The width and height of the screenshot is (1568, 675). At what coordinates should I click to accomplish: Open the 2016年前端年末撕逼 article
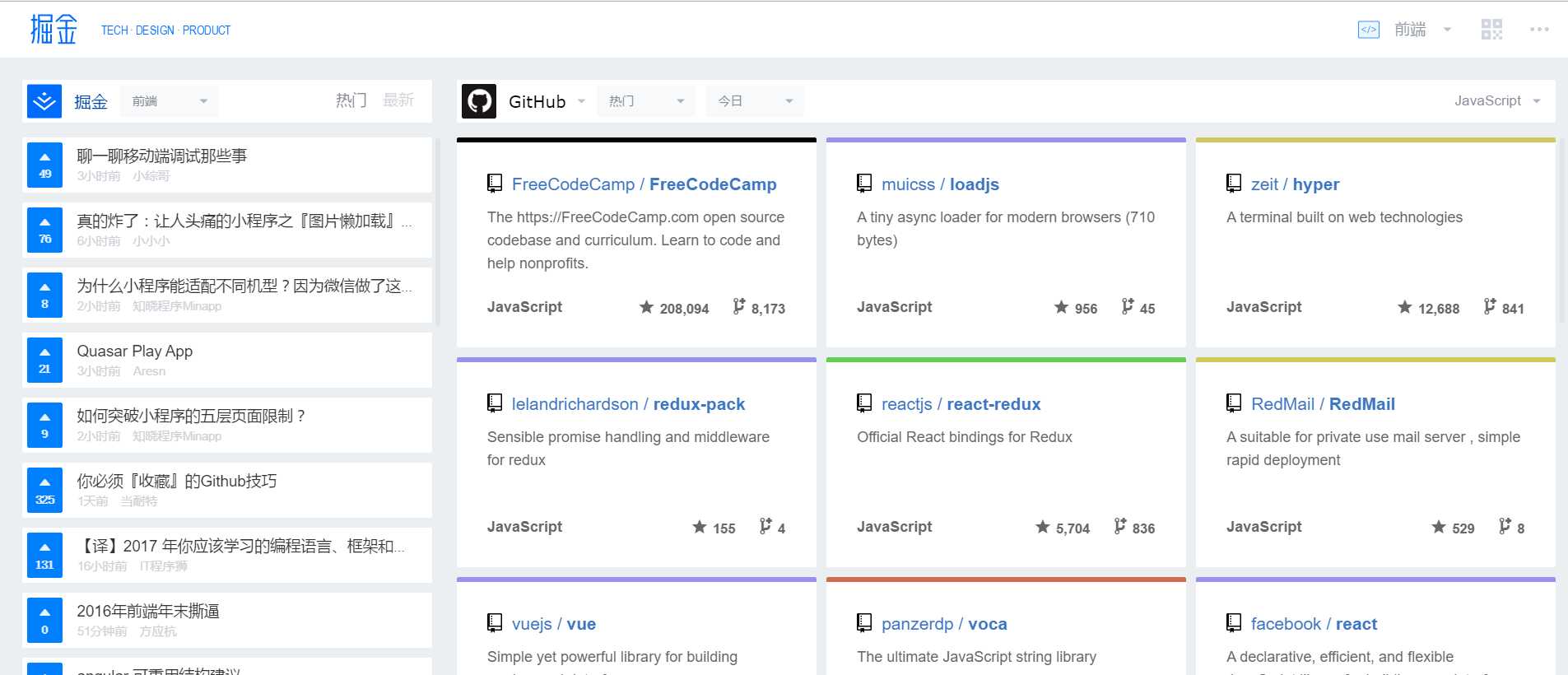tap(148, 611)
